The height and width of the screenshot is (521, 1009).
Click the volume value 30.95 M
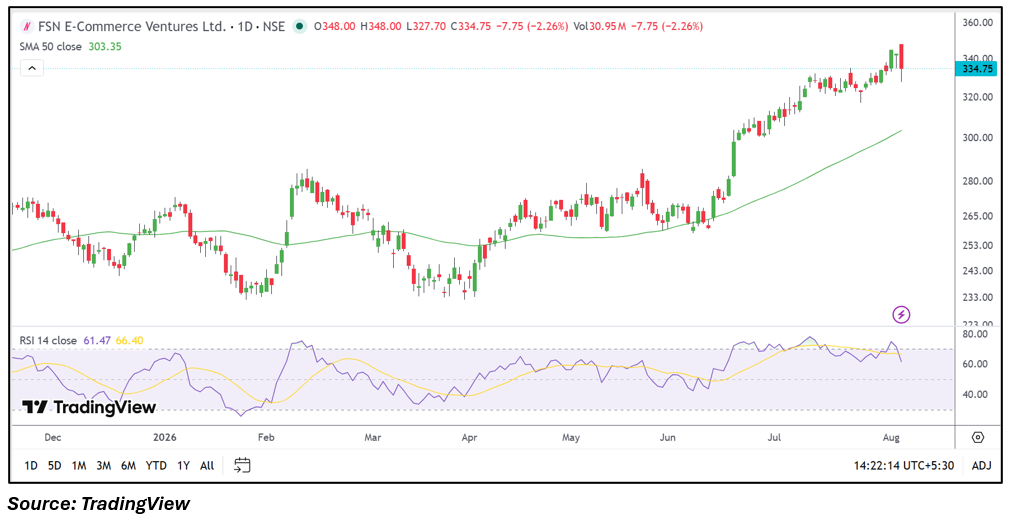[x=609, y=27]
